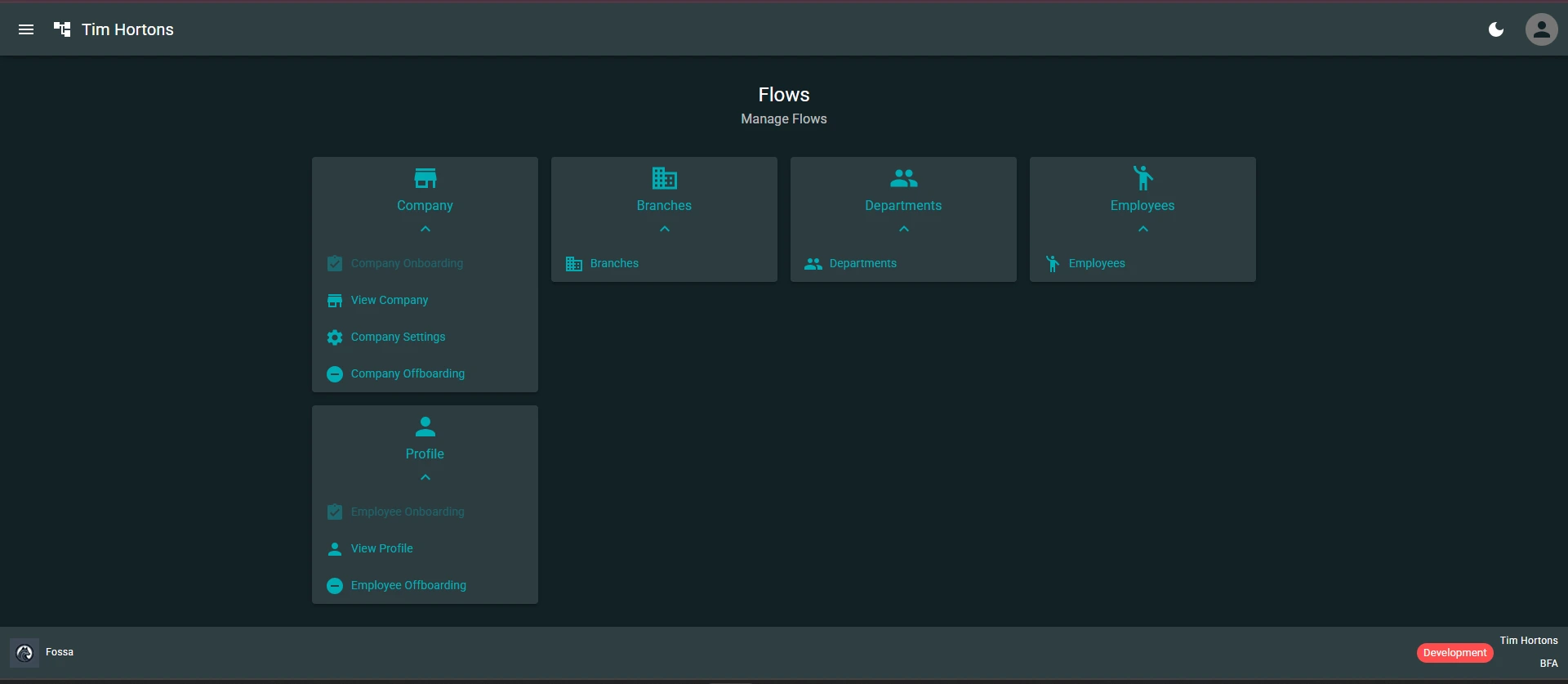Click the red Development environment badge
This screenshot has width=1568, height=684.
point(1454,652)
